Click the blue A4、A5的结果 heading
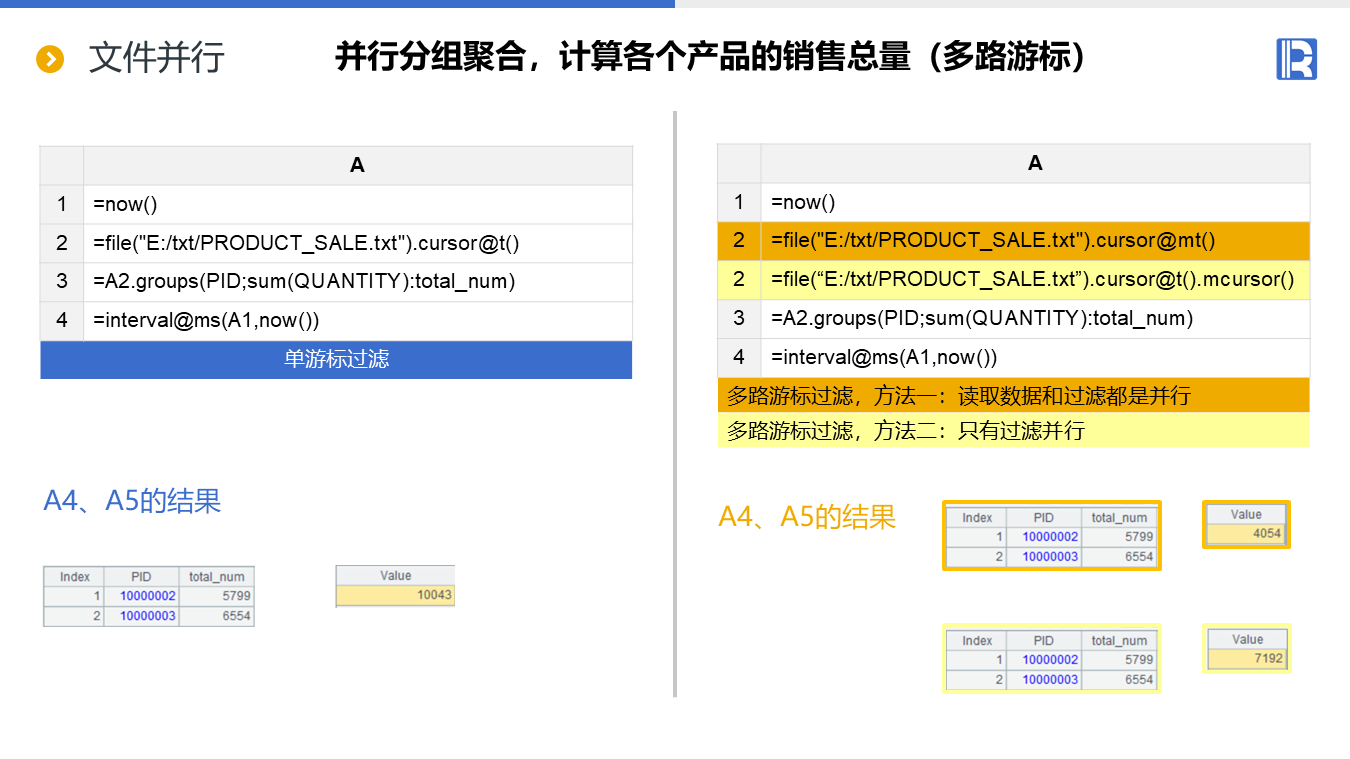Image resolution: width=1350 pixels, height=759 pixels. tap(132, 500)
